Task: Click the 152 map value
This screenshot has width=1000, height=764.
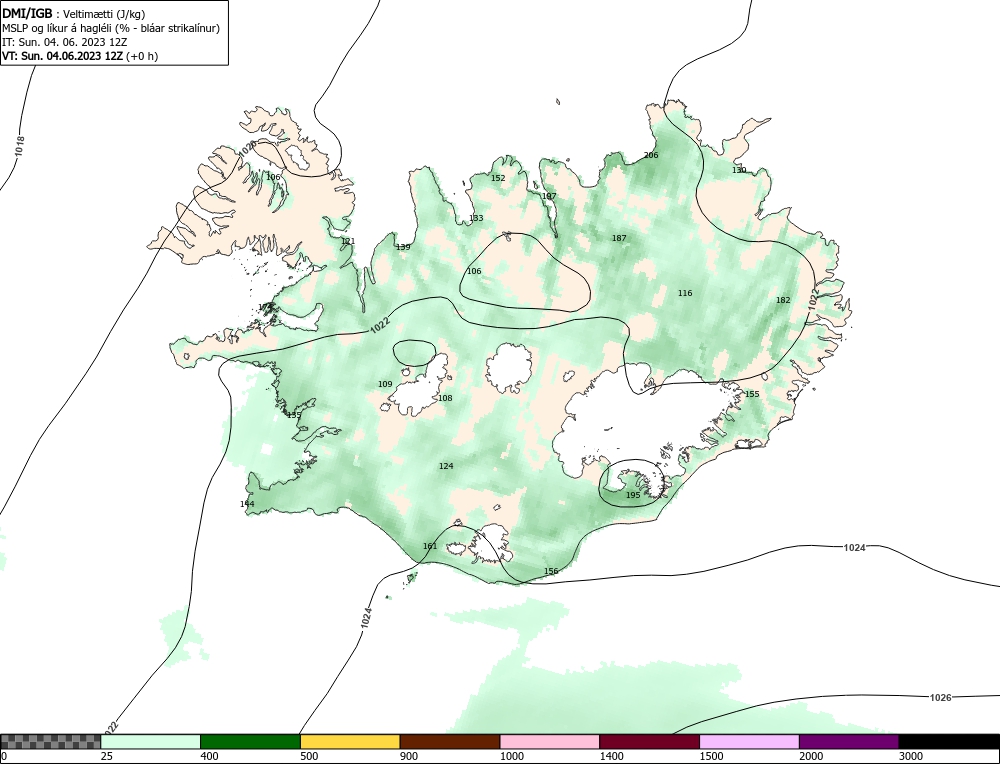Action: [x=498, y=178]
